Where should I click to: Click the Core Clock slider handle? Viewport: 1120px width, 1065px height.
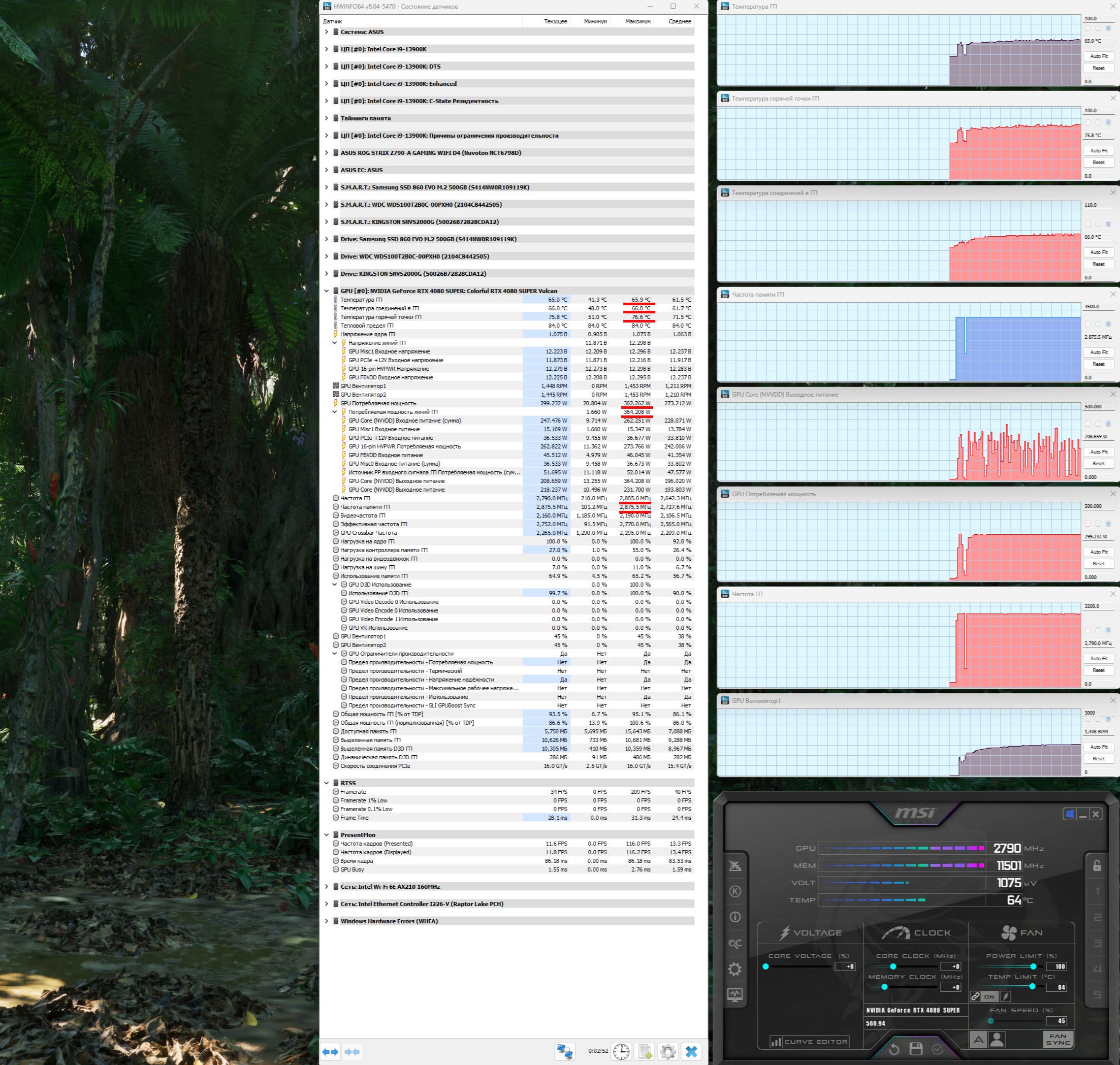[893, 966]
